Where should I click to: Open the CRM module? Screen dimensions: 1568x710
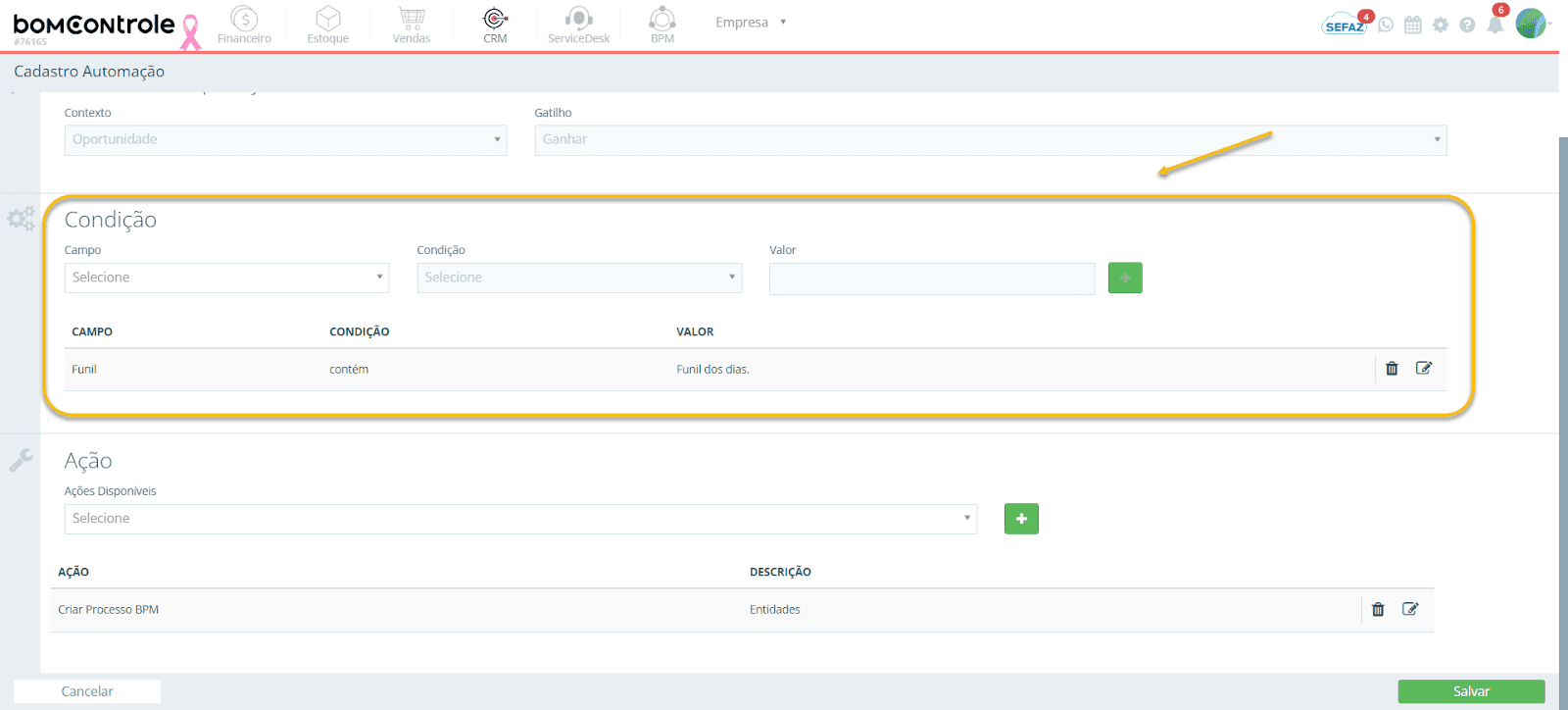pyautogui.click(x=495, y=25)
